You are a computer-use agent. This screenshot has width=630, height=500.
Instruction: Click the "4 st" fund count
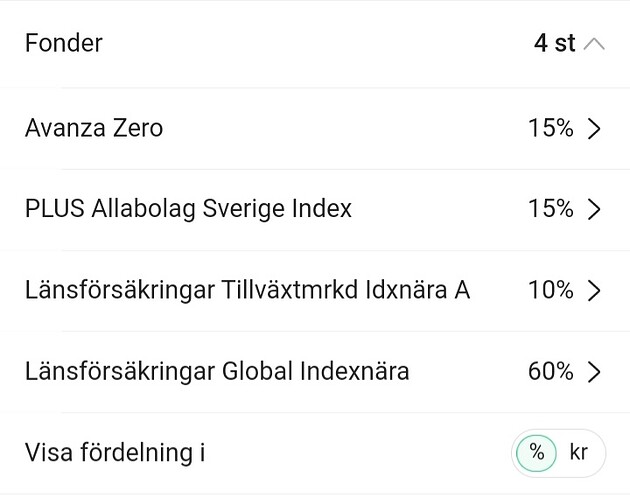(x=554, y=44)
